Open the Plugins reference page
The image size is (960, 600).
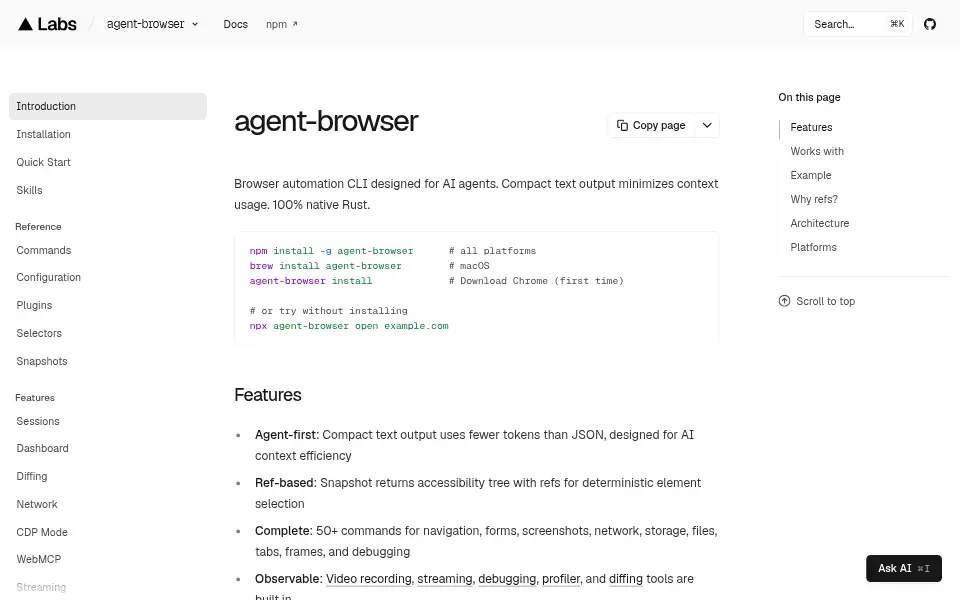tap(34, 305)
